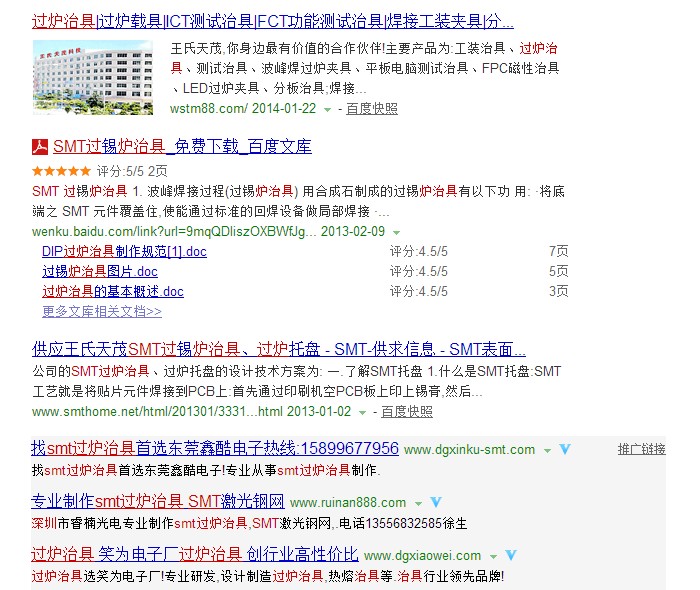Click the blue V badge beside ruinan888.com
This screenshot has width=700, height=590.
436,502
